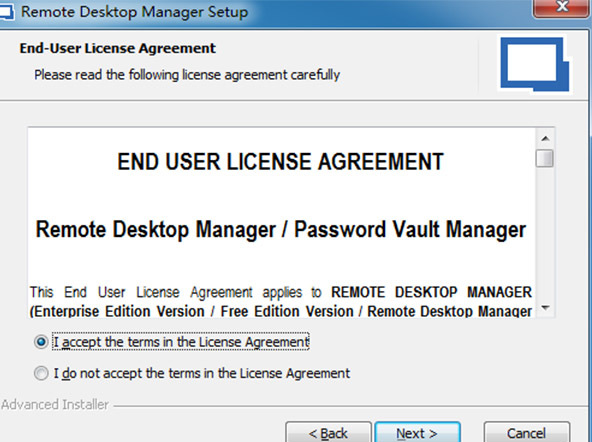This screenshot has width=592, height=442.
Task: Select the accept license terms radio button
Action: point(41,342)
